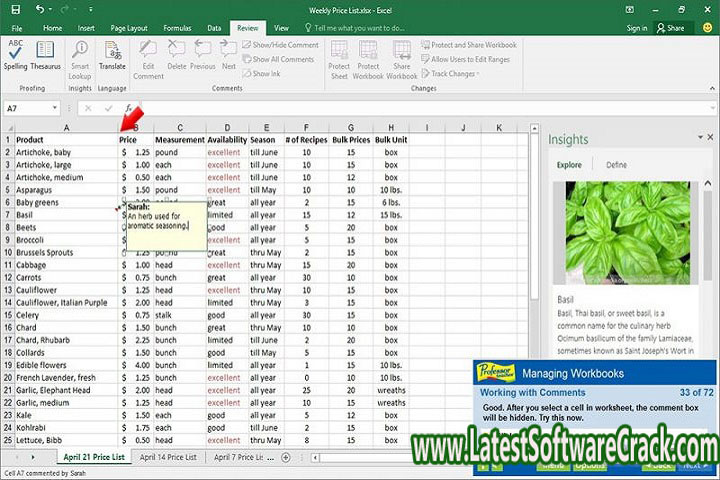Click the basil image thumbnail

click(628, 232)
